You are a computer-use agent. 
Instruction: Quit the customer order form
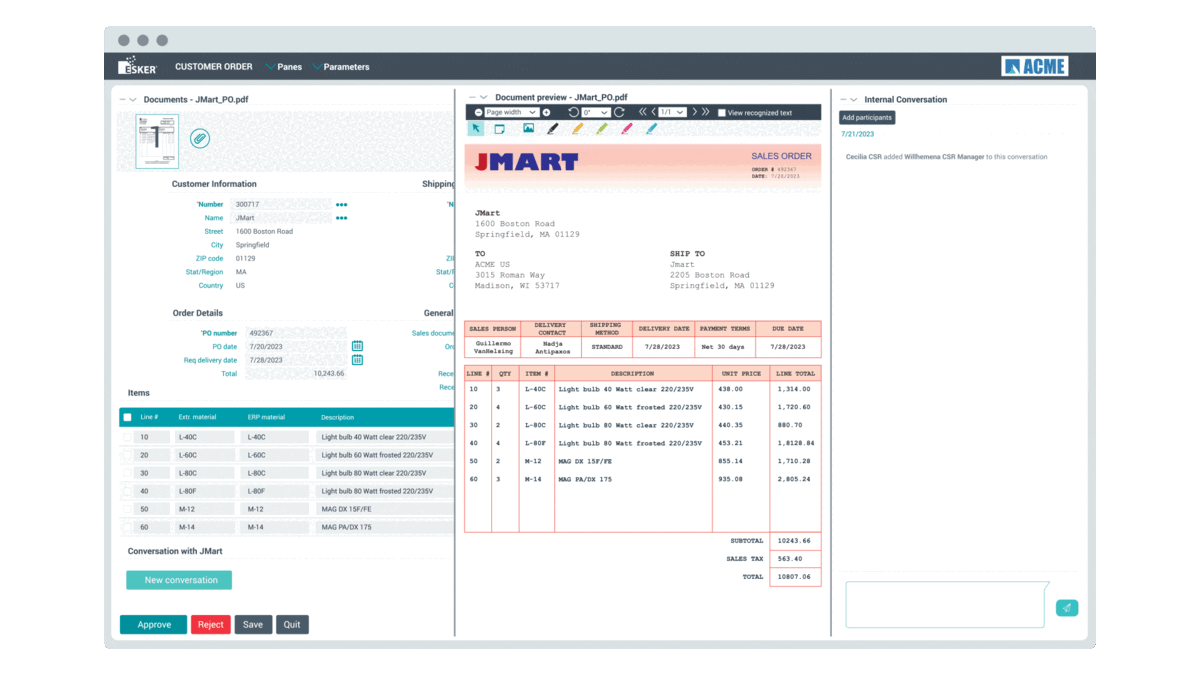292,625
